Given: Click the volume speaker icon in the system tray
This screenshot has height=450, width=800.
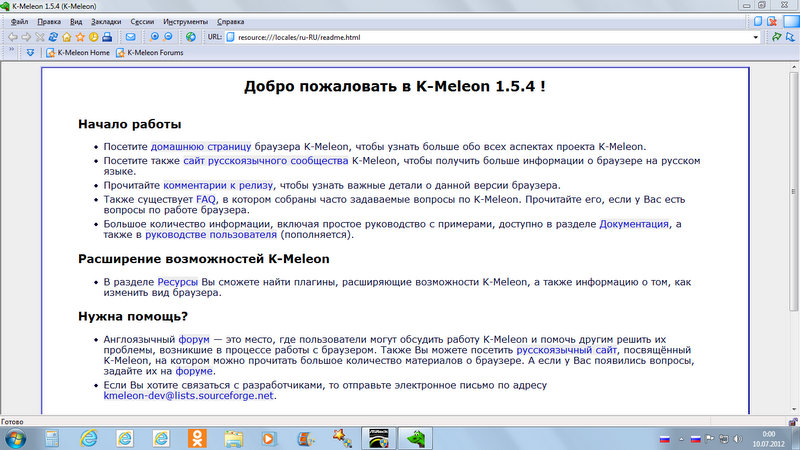Looking at the screenshot, I should pyautogui.click(x=737, y=439).
